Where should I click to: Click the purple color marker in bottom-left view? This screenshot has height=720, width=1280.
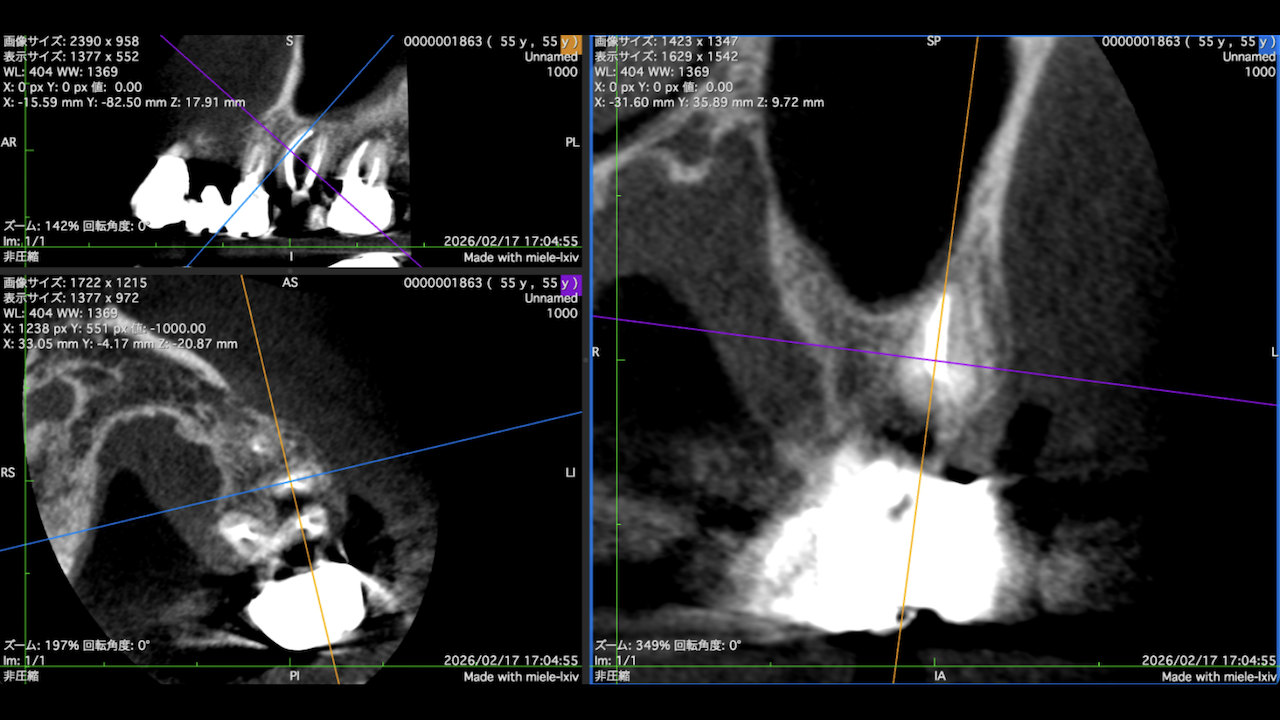[x=571, y=283]
